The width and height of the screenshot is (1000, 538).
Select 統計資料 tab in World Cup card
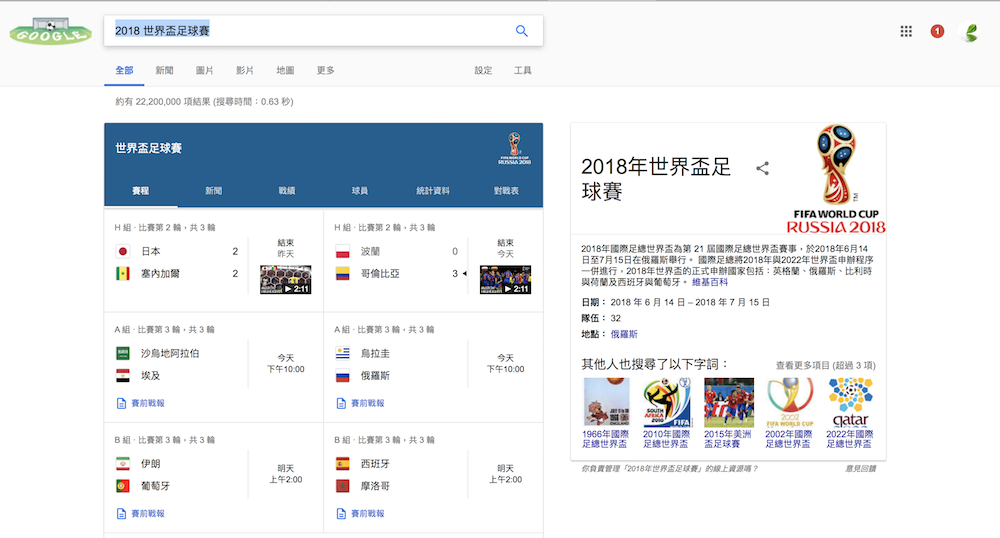[x=433, y=191]
